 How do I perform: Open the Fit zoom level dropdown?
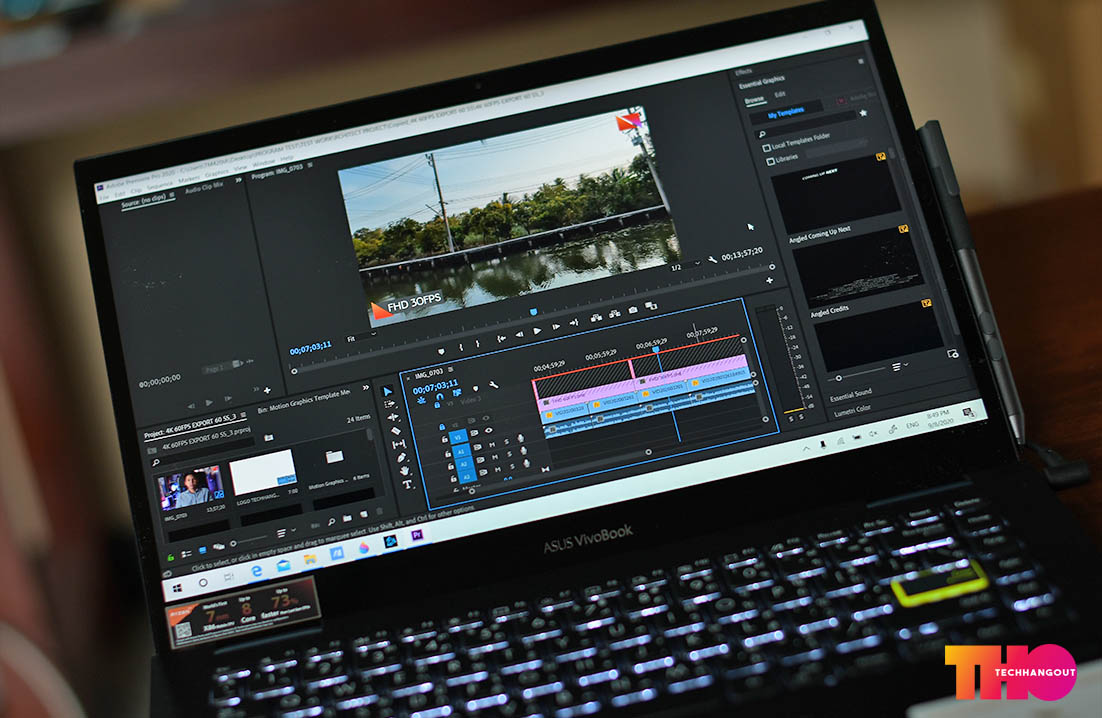click(361, 337)
